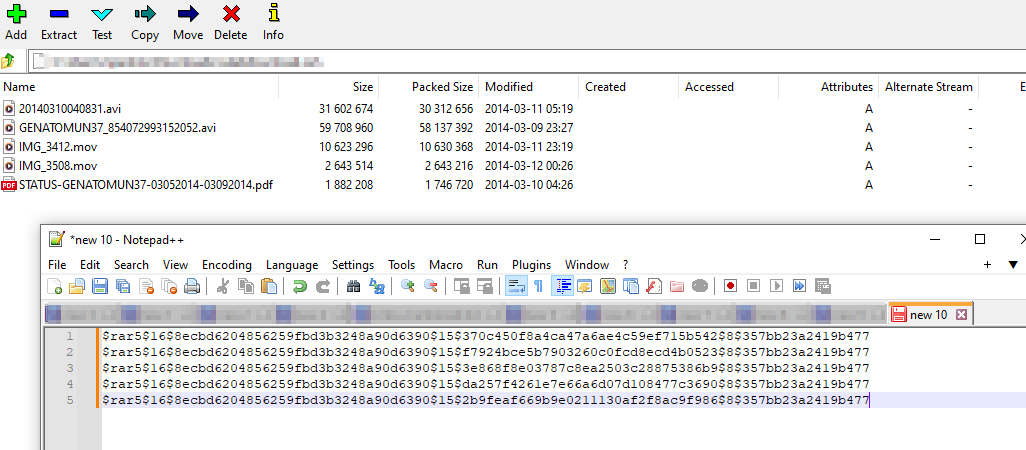Screen dimensions: 1026x450
Task: Toggle synchronized vertical scrolling
Action: point(462,286)
